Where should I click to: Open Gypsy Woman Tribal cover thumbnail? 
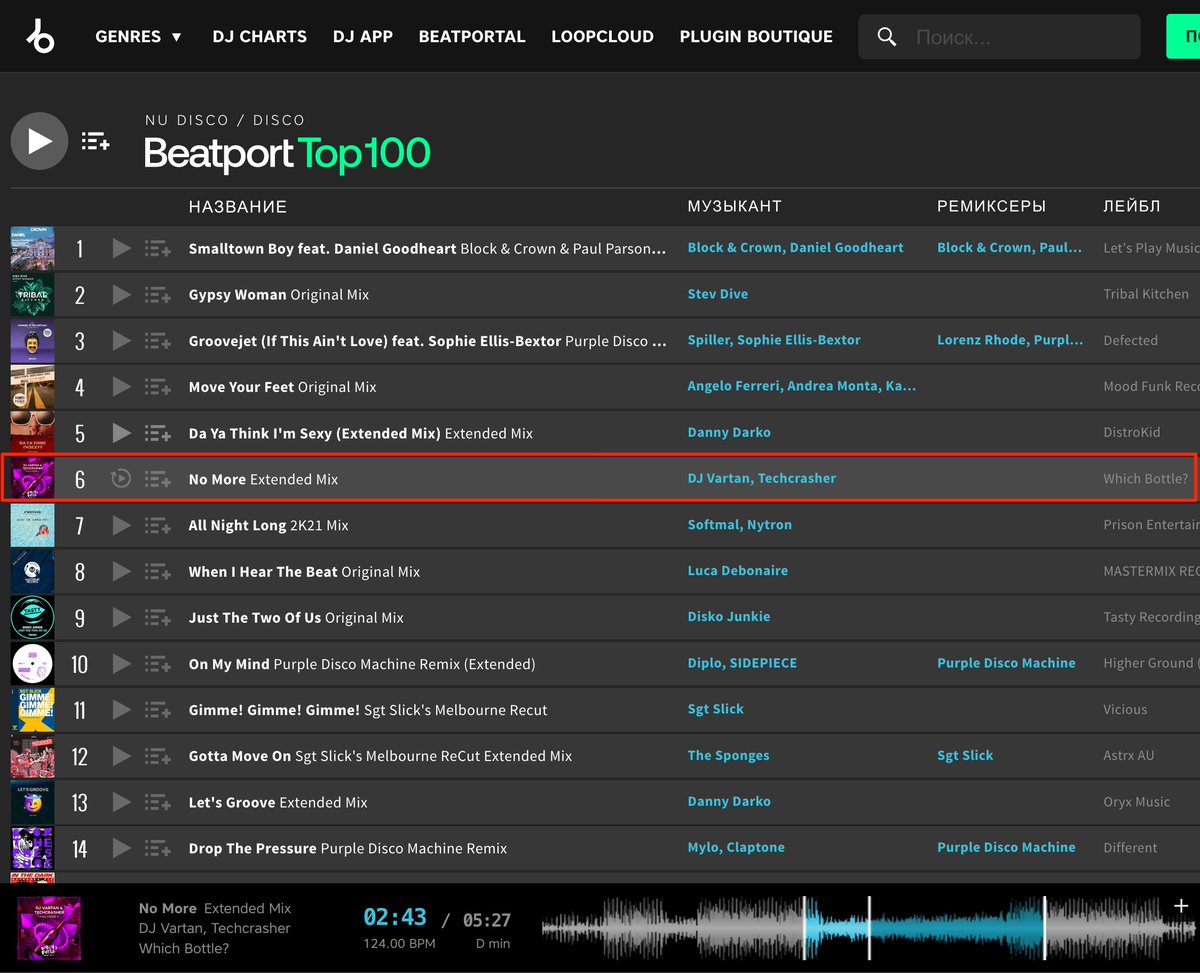32,294
